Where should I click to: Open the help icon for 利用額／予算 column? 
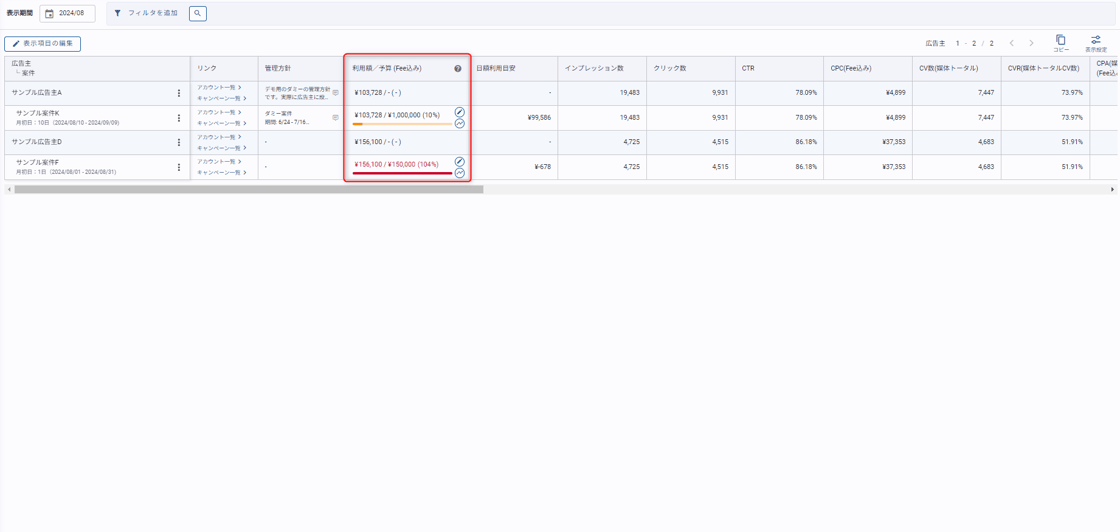click(x=458, y=69)
